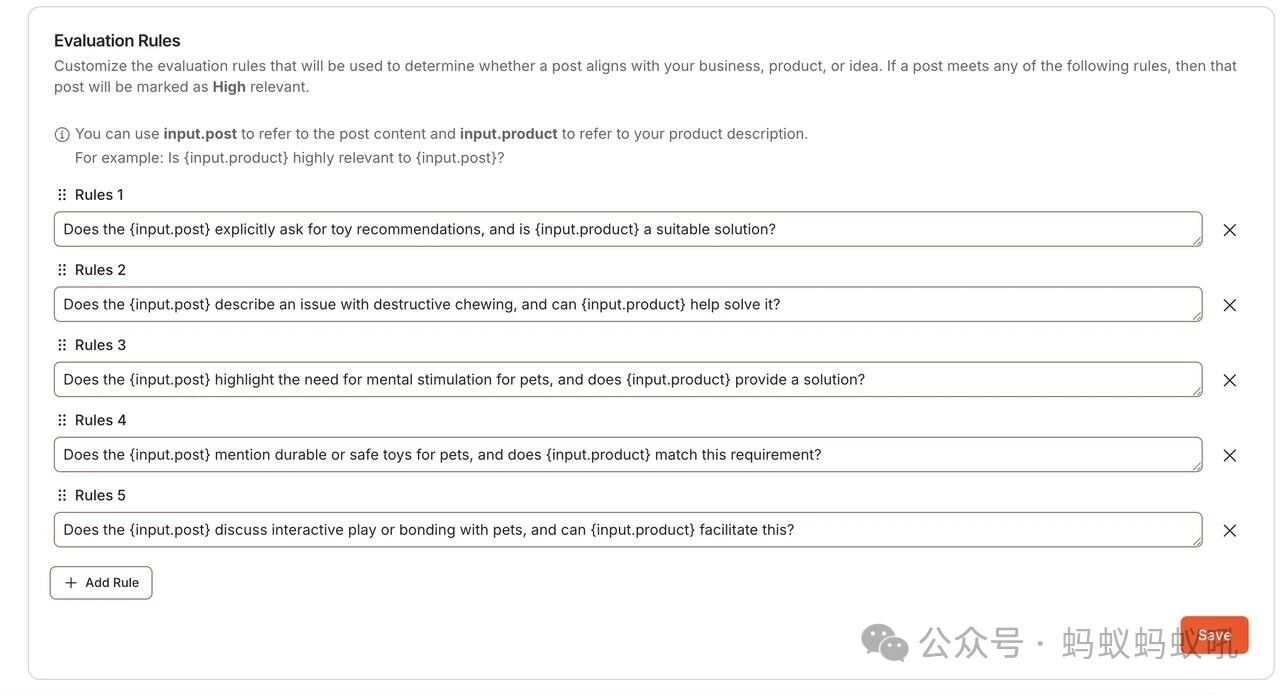Select the drag handle for Rules 3
The width and height of the screenshot is (1280, 695).
coord(61,344)
